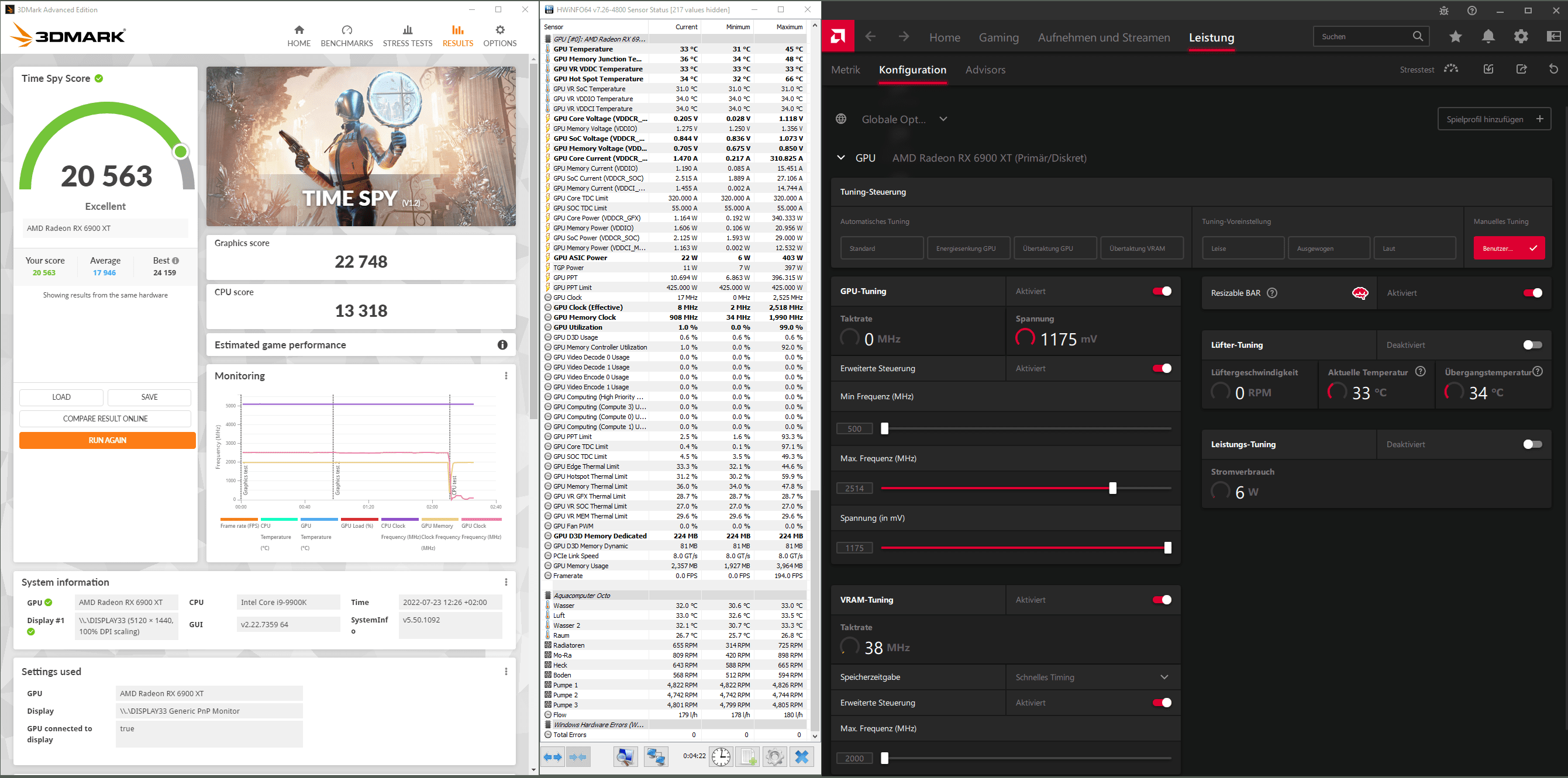Click the search magnifier in Suchen field
Image resolution: width=1568 pixels, height=778 pixels.
point(1418,36)
